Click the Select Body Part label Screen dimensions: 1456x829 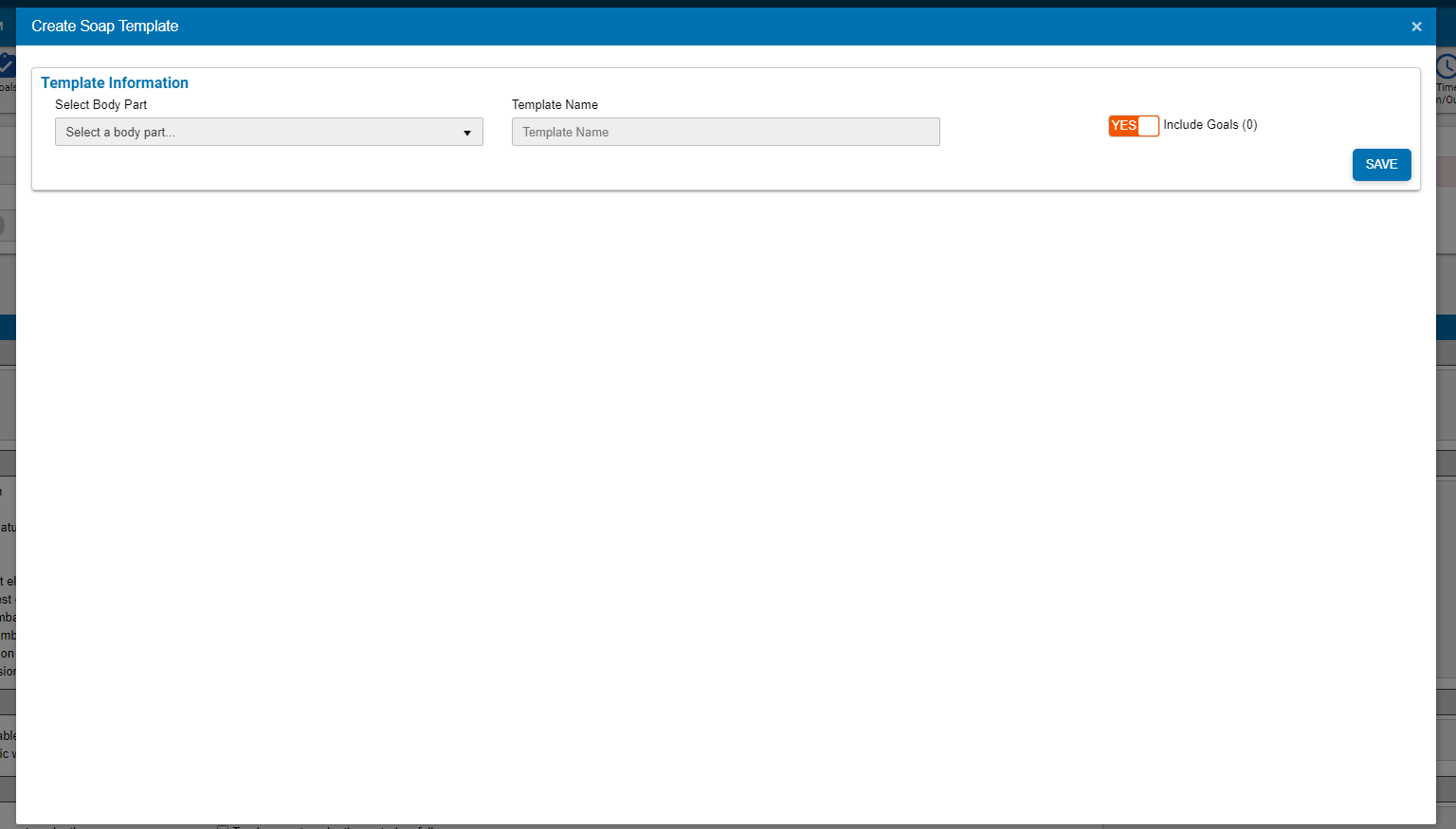pos(100,105)
